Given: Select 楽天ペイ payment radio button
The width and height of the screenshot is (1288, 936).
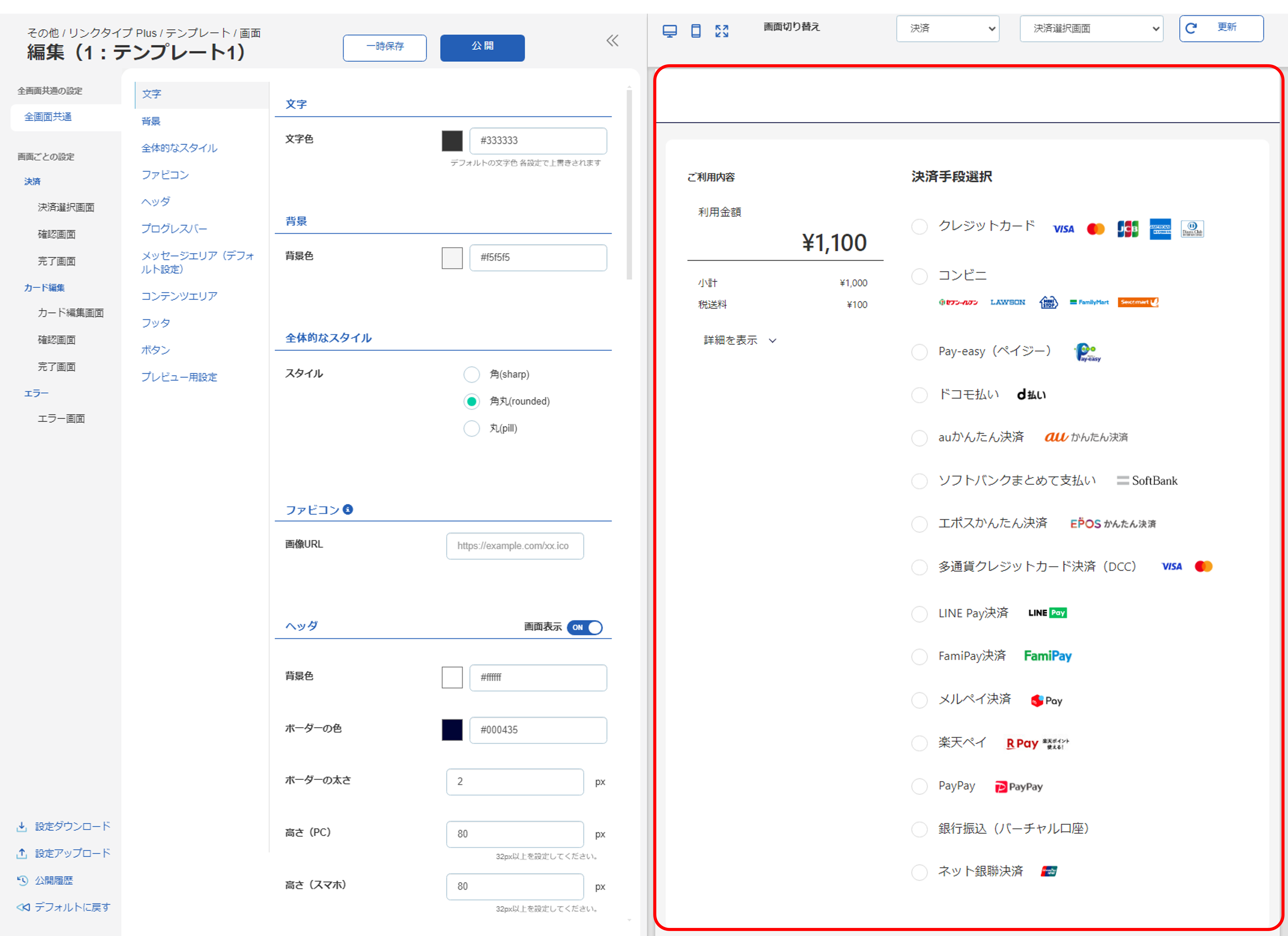Looking at the screenshot, I should [919, 743].
